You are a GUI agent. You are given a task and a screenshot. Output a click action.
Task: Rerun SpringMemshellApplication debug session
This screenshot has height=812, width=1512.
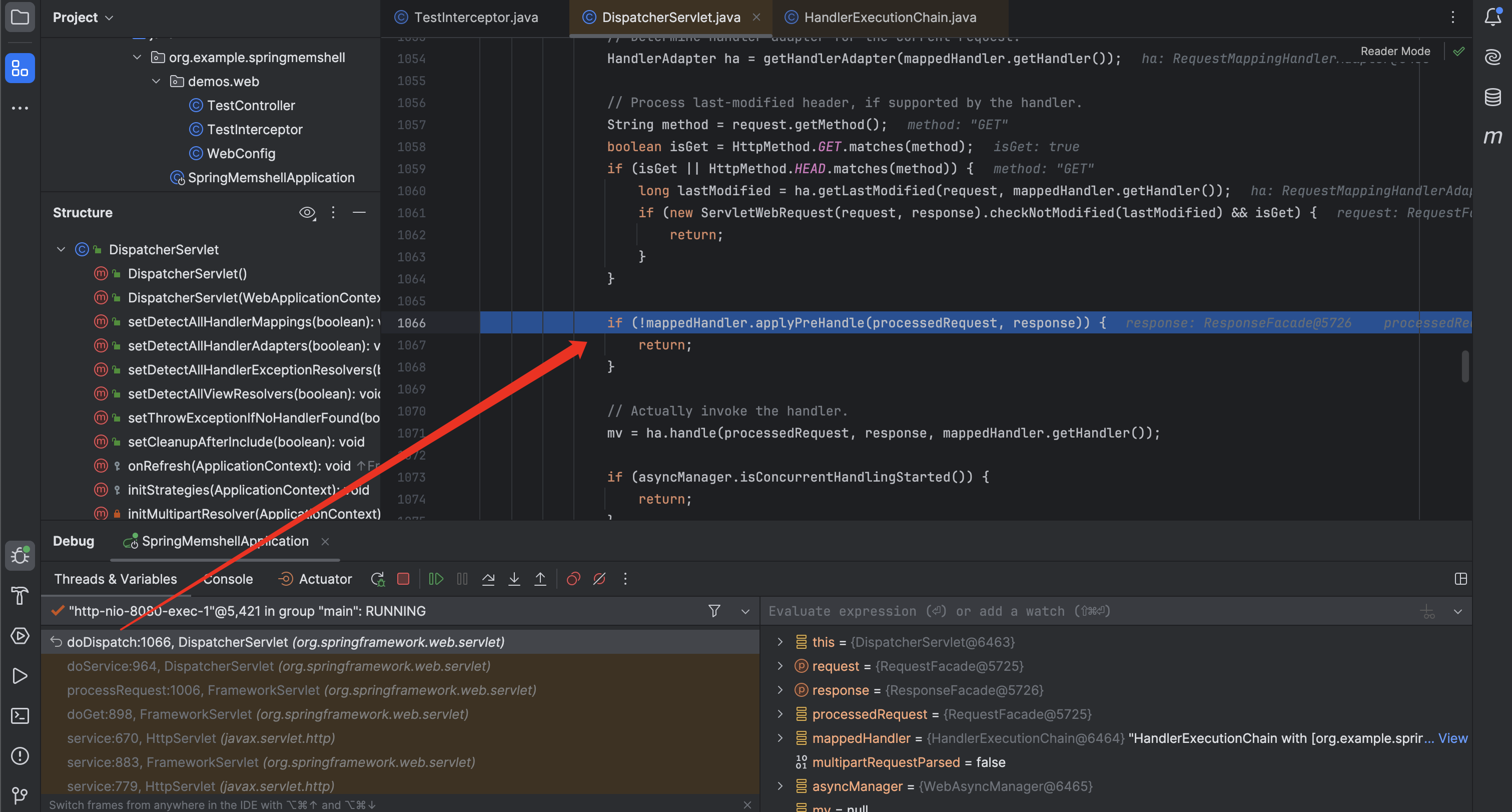click(x=377, y=579)
